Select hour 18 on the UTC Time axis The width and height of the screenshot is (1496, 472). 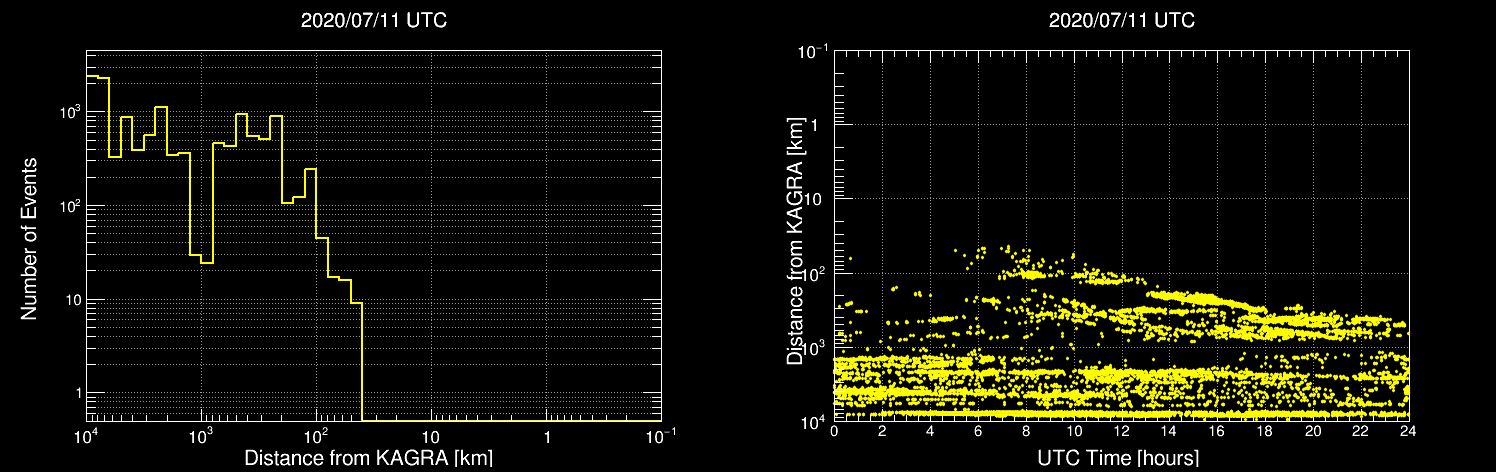coord(1265,431)
